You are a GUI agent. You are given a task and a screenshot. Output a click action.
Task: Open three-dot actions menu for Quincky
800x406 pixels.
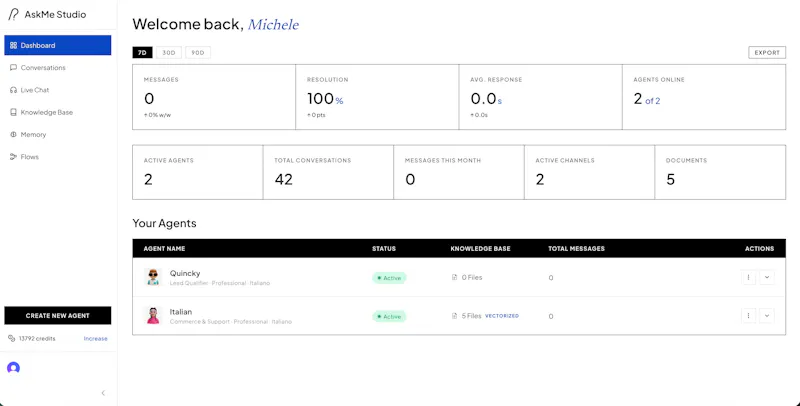(x=748, y=277)
